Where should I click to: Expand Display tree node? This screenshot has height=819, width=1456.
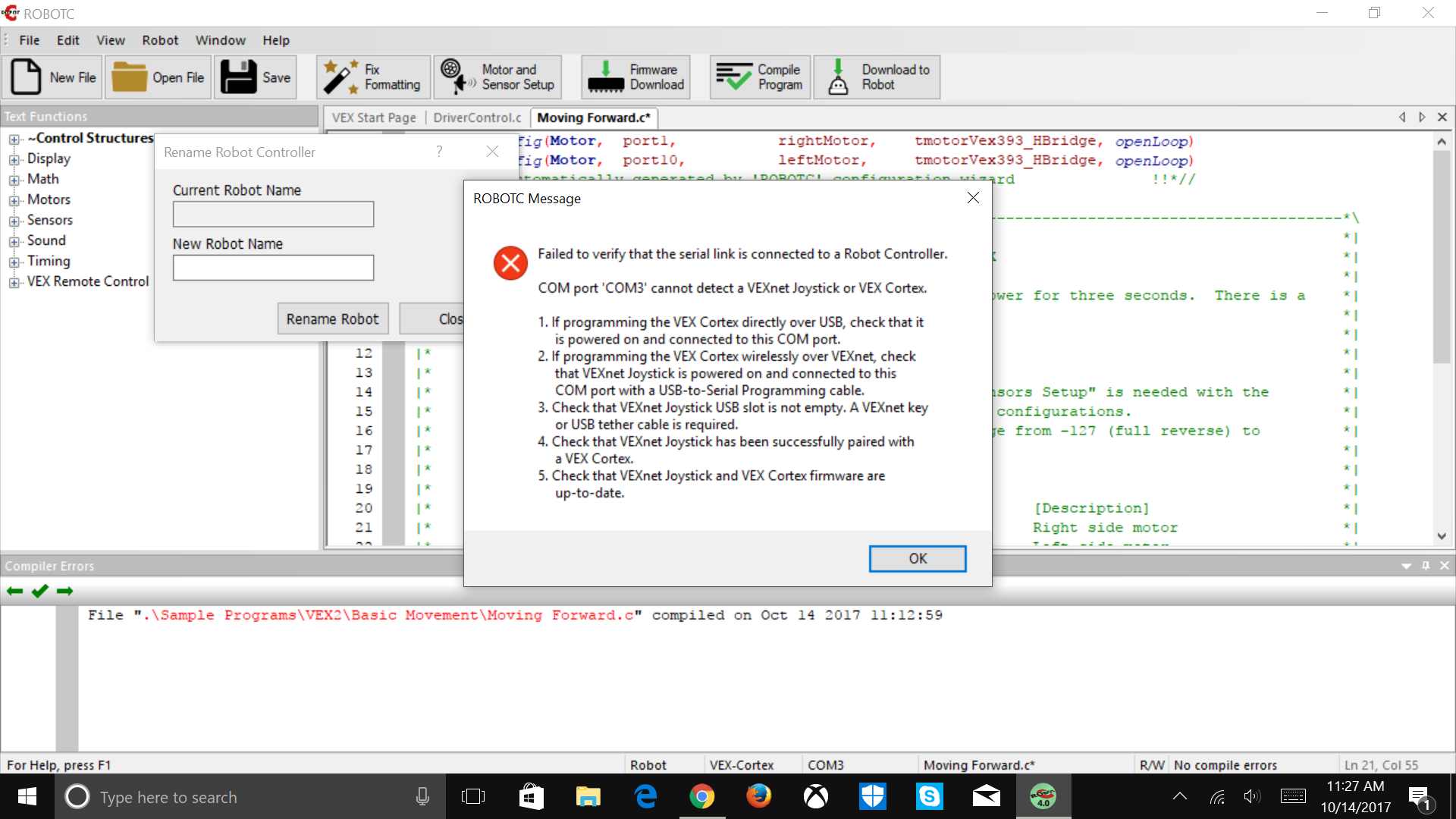click(14, 160)
